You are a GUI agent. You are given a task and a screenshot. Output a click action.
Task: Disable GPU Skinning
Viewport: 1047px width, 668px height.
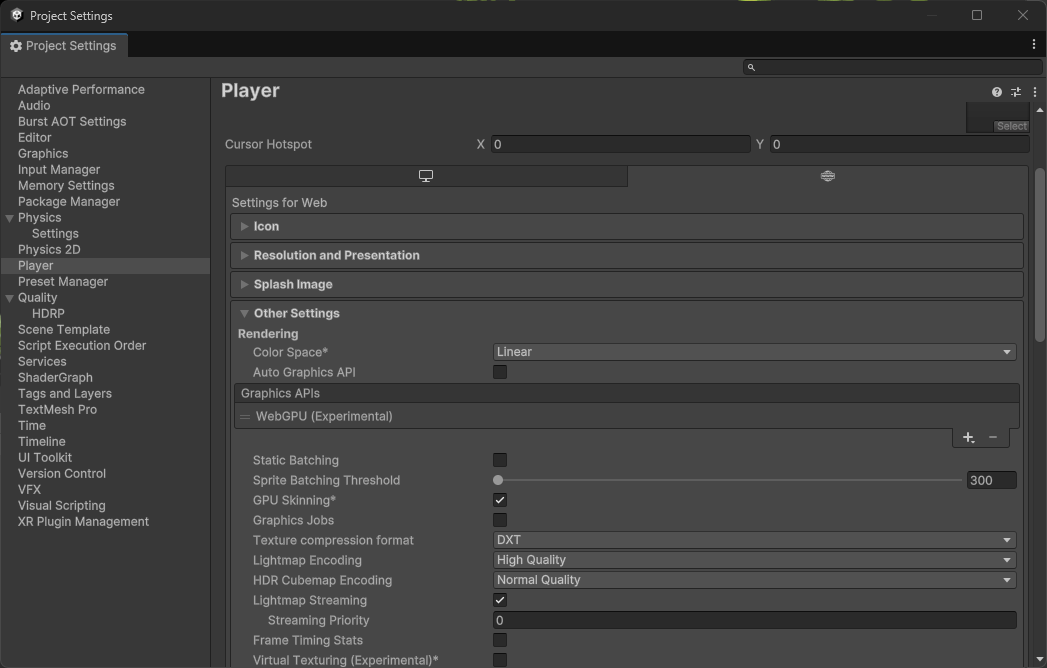[x=499, y=500]
